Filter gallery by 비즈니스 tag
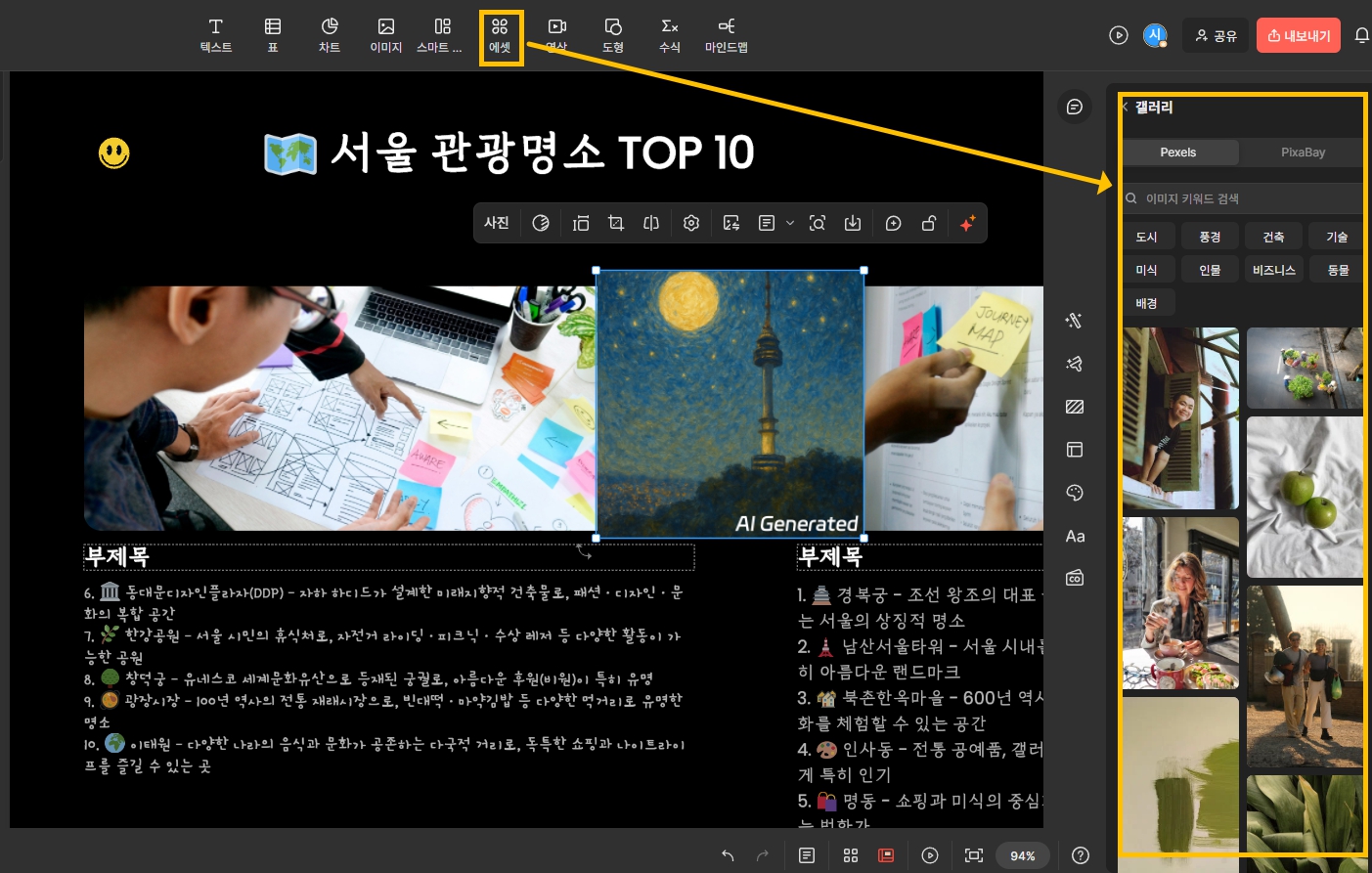 (x=1273, y=270)
